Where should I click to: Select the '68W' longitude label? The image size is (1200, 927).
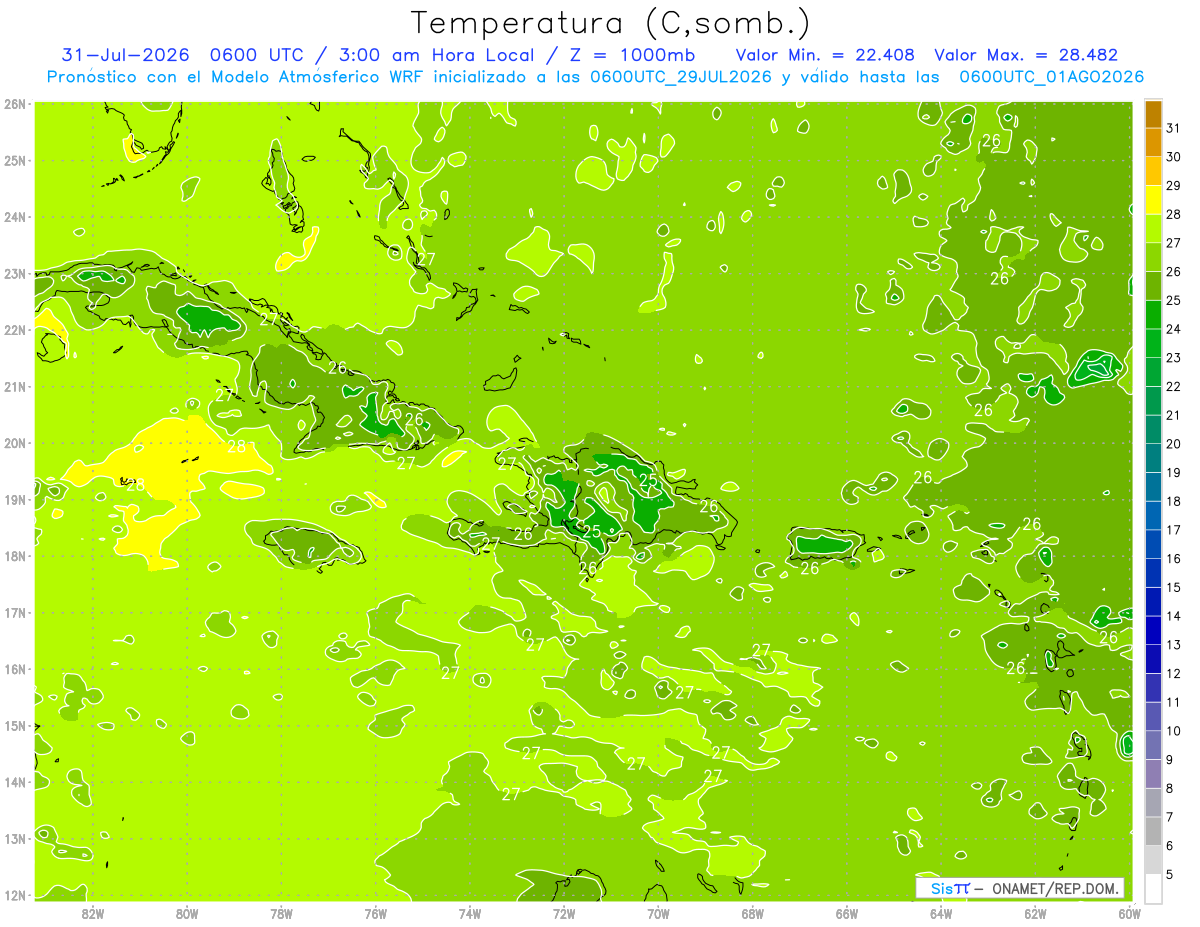[x=753, y=914]
